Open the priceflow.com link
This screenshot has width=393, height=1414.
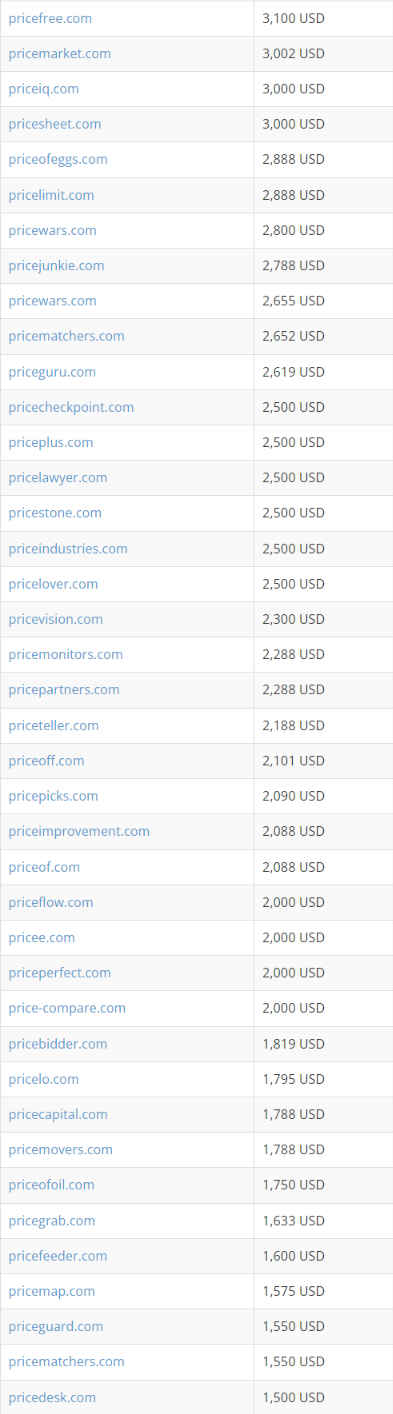tap(51, 902)
